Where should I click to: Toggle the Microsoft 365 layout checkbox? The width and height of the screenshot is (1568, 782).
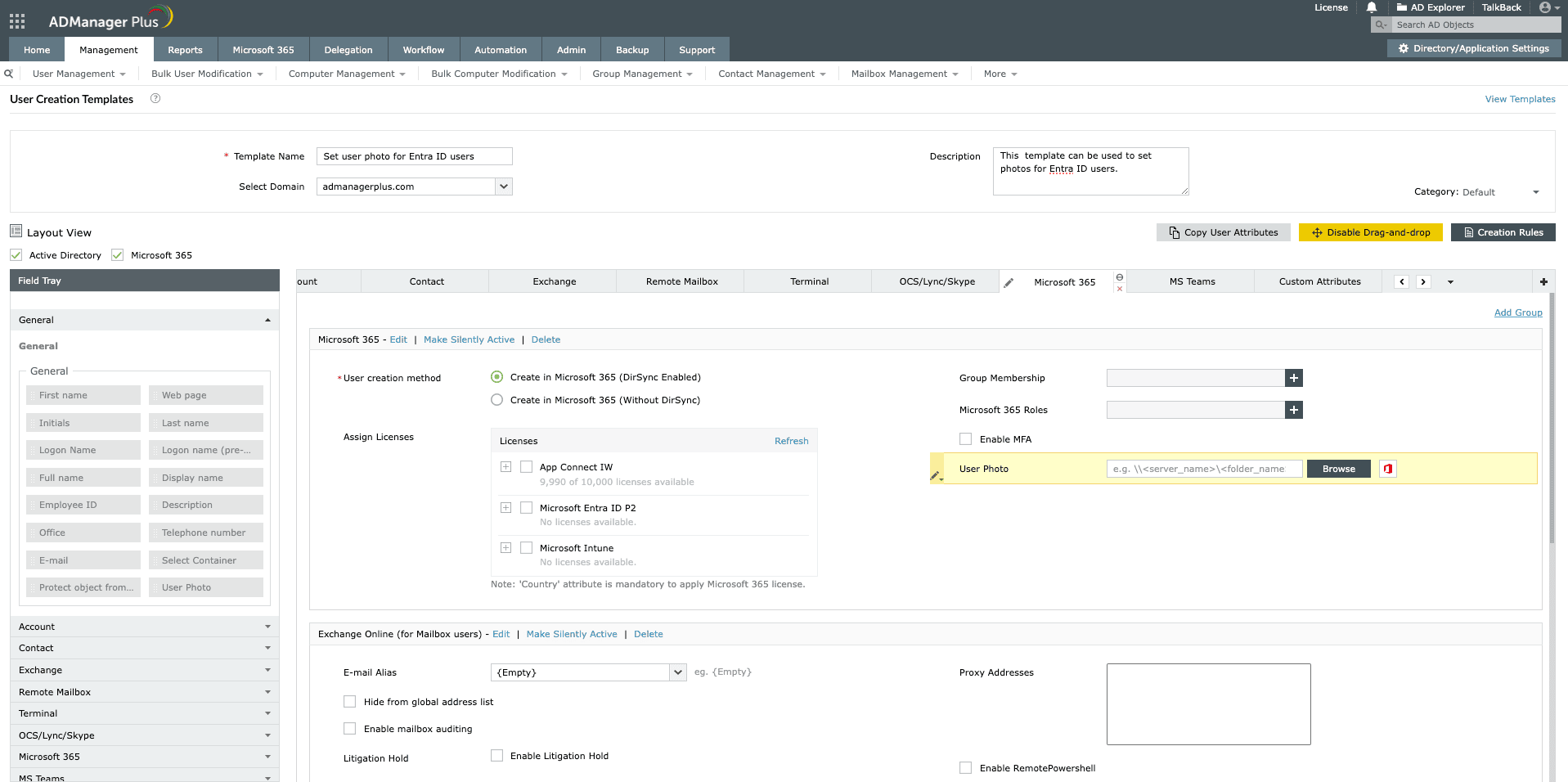(x=118, y=255)
